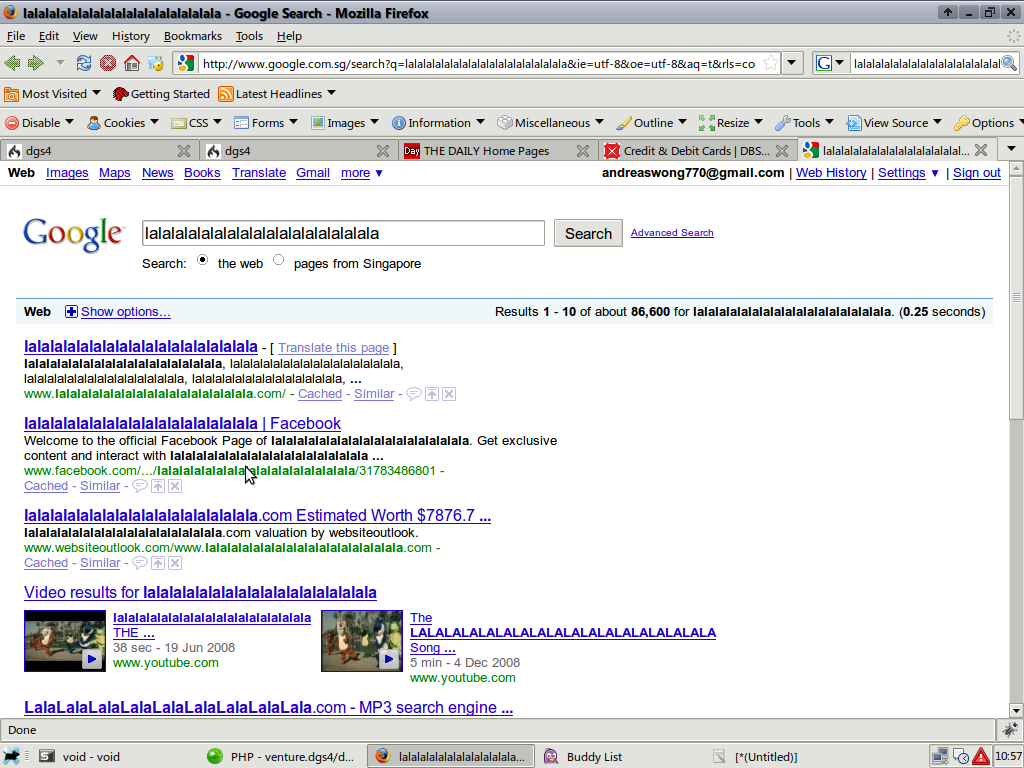This screenshot has height=768, width=1024.
Task: Select "pages from Singapore" radio button
Action: click(x=278, y=260)
